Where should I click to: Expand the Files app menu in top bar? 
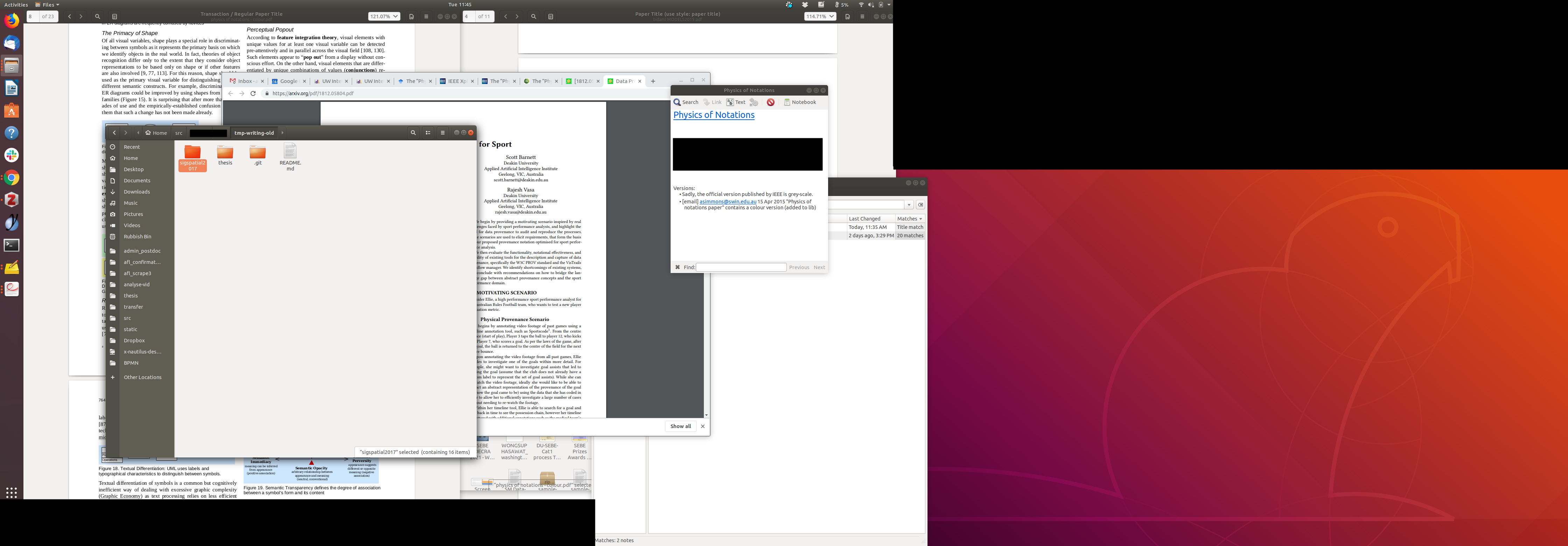point(48,4)
